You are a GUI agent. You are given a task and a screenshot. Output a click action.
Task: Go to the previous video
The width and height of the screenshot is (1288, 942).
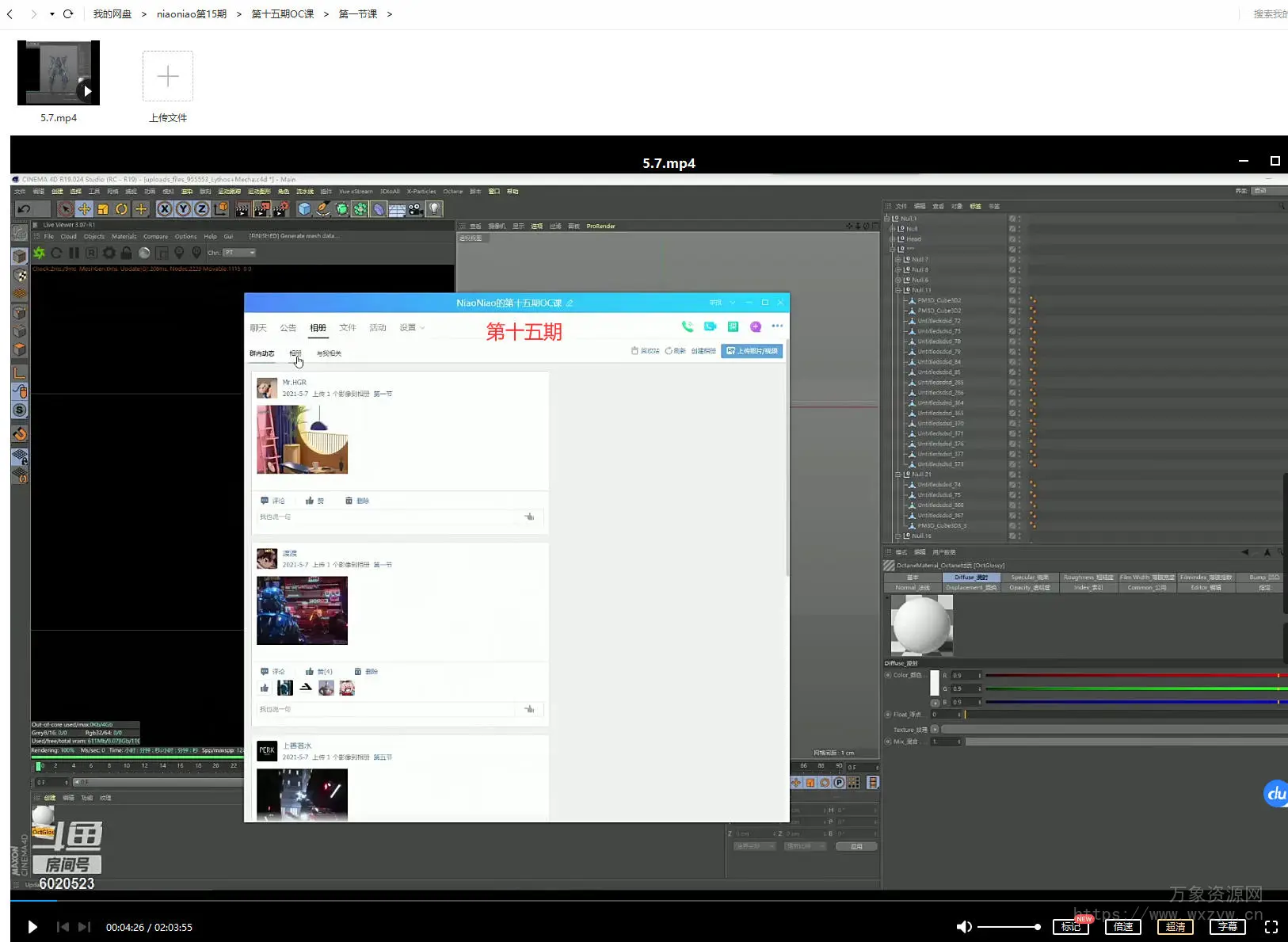point(63,927)
